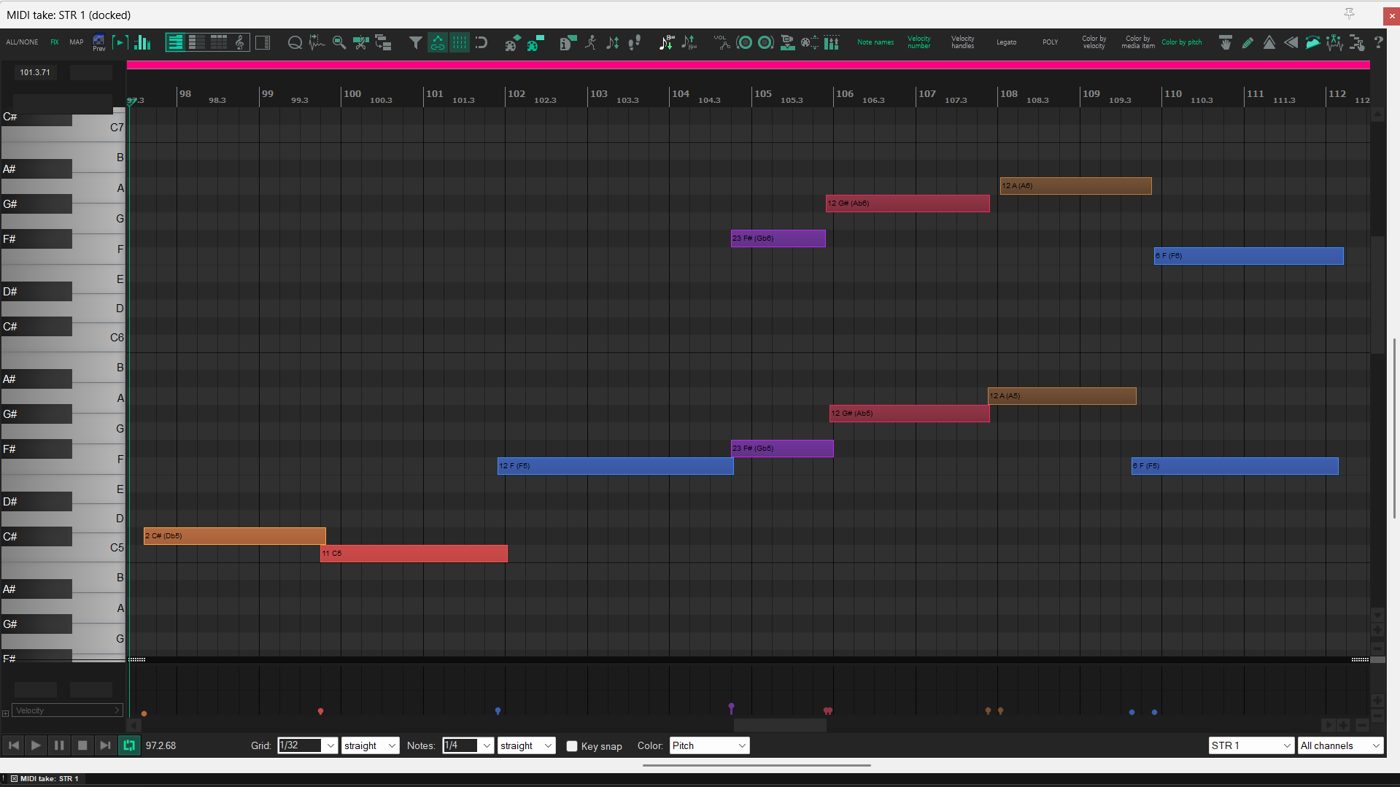
Task: Click the MAP toolbar button
Action: pos(76,42)
